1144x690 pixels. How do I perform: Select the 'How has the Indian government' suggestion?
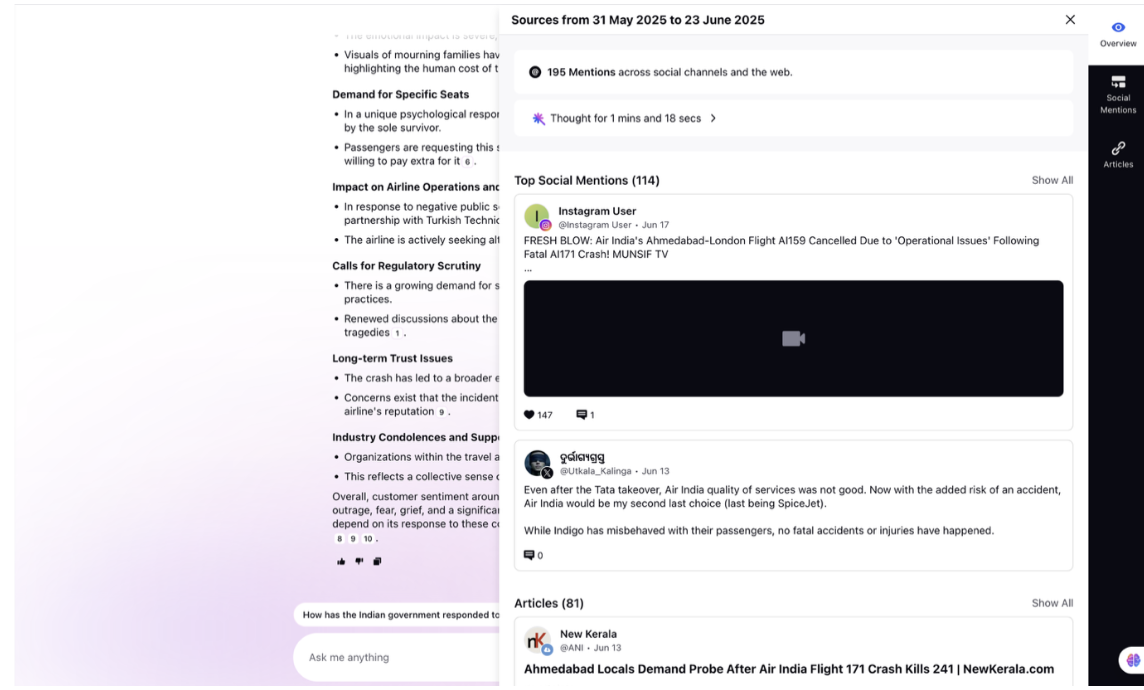398,615
